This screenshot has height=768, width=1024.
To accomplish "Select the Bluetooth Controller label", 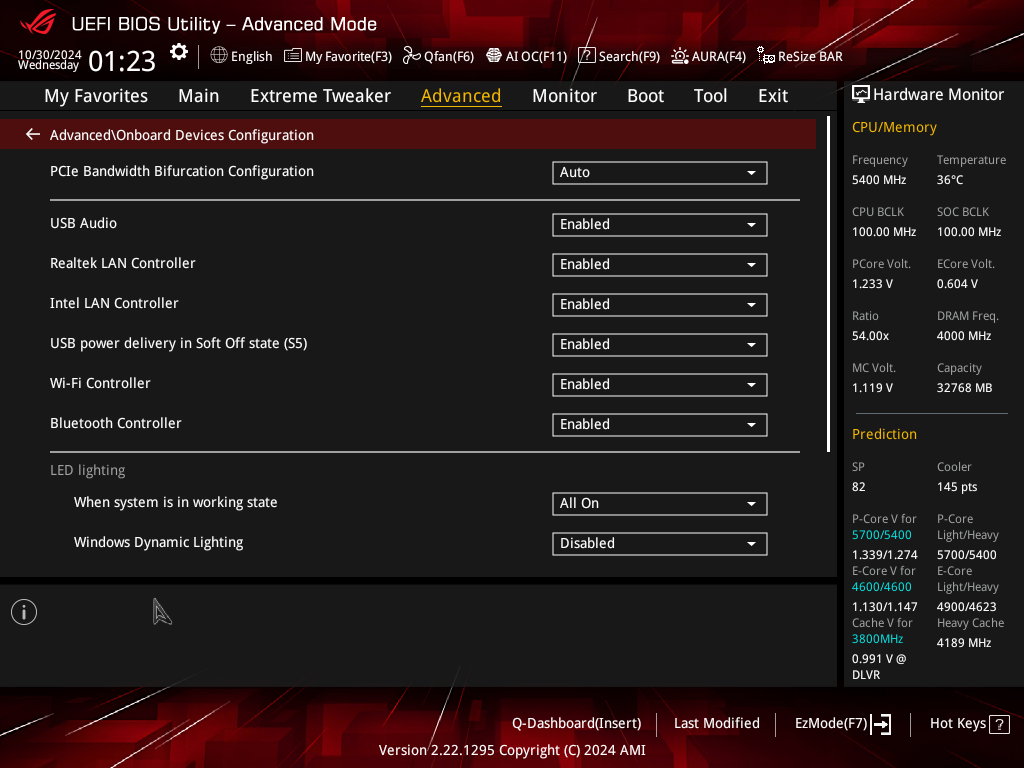I will pyautogui.click(x=116, y=423).
